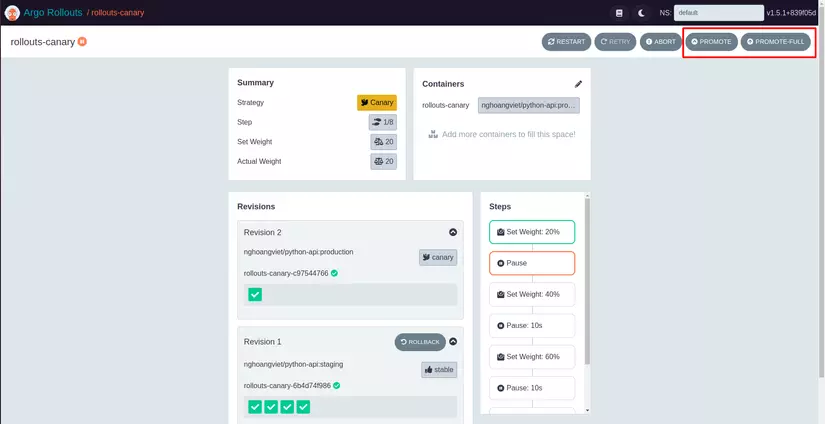Edit containers with the pencil icon
The height and width of the screenshot is (424, 825).
[578, 84]
